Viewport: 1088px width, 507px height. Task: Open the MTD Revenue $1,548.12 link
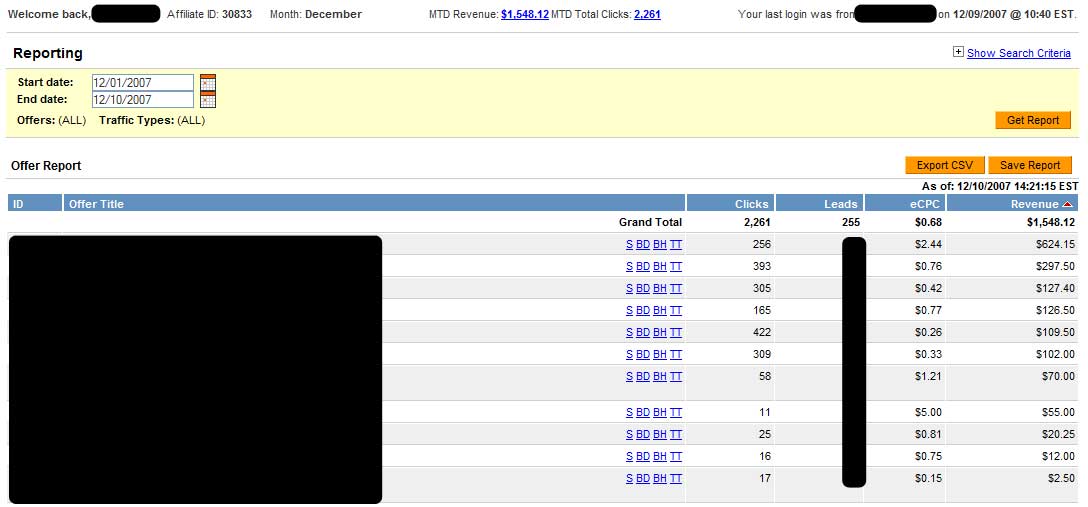click(525, 14)
